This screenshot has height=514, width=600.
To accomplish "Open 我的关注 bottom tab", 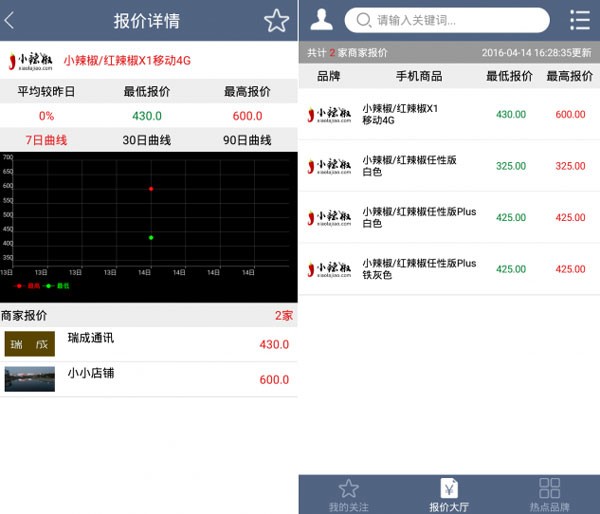I will (348, 494).
